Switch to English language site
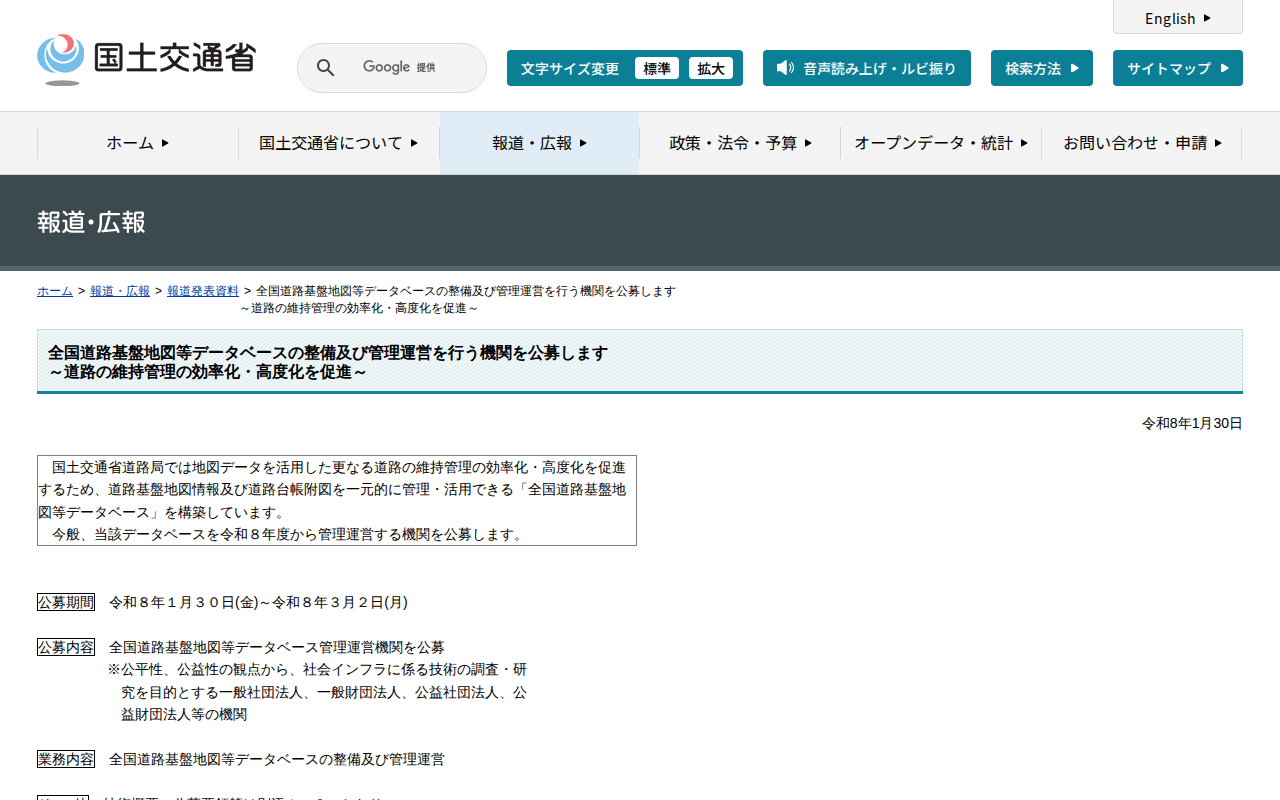1280x800 pixels. pos(1178,18)
